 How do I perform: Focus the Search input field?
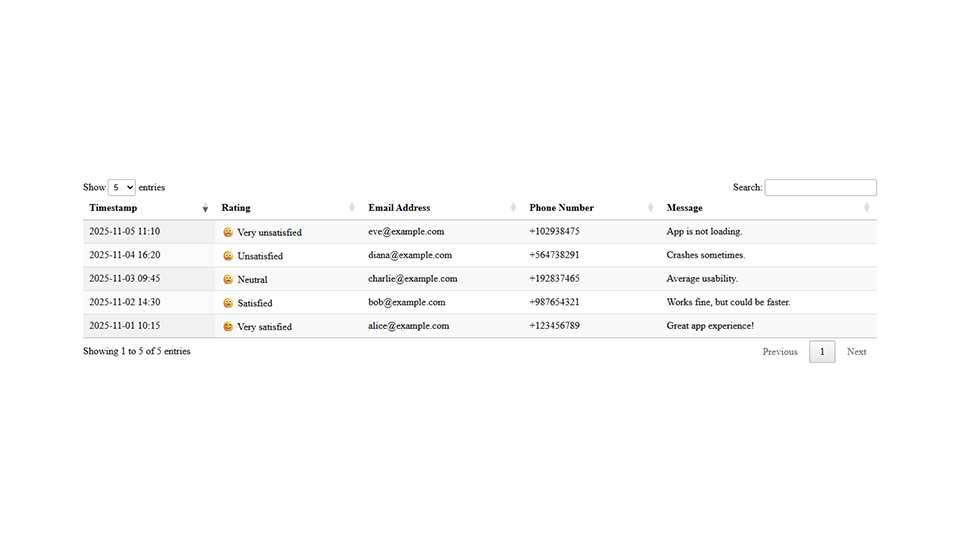820,187
